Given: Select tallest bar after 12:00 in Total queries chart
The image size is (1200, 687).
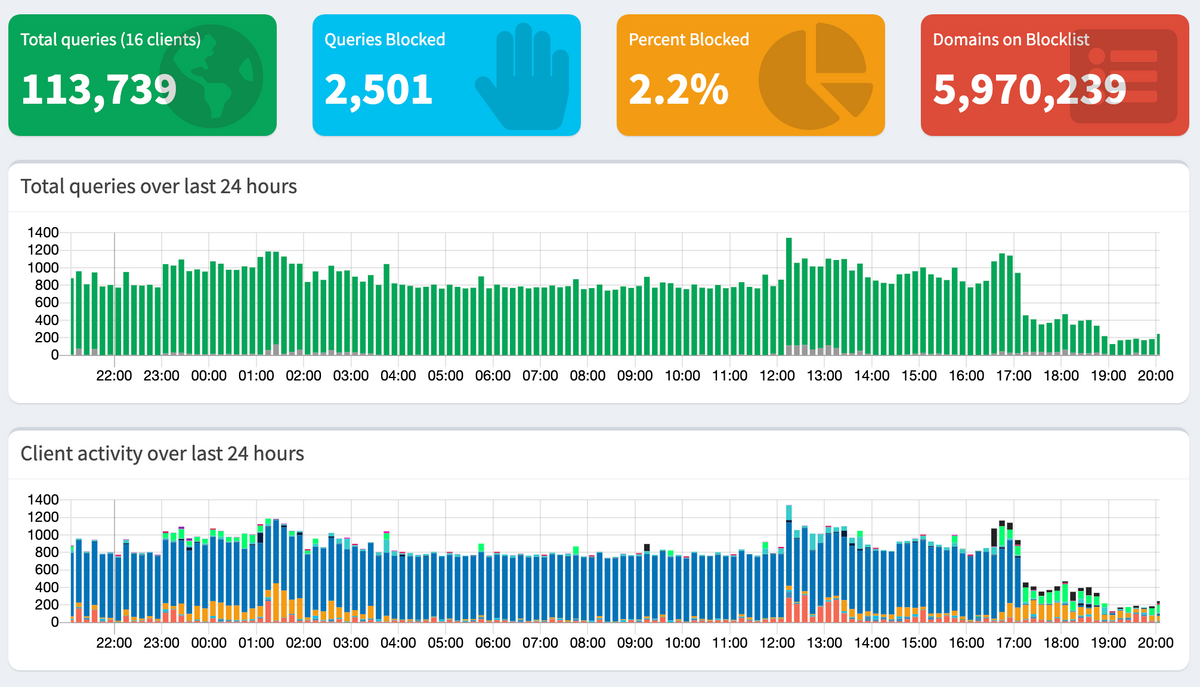Looking at the screenshot, I should click(789, 296).
